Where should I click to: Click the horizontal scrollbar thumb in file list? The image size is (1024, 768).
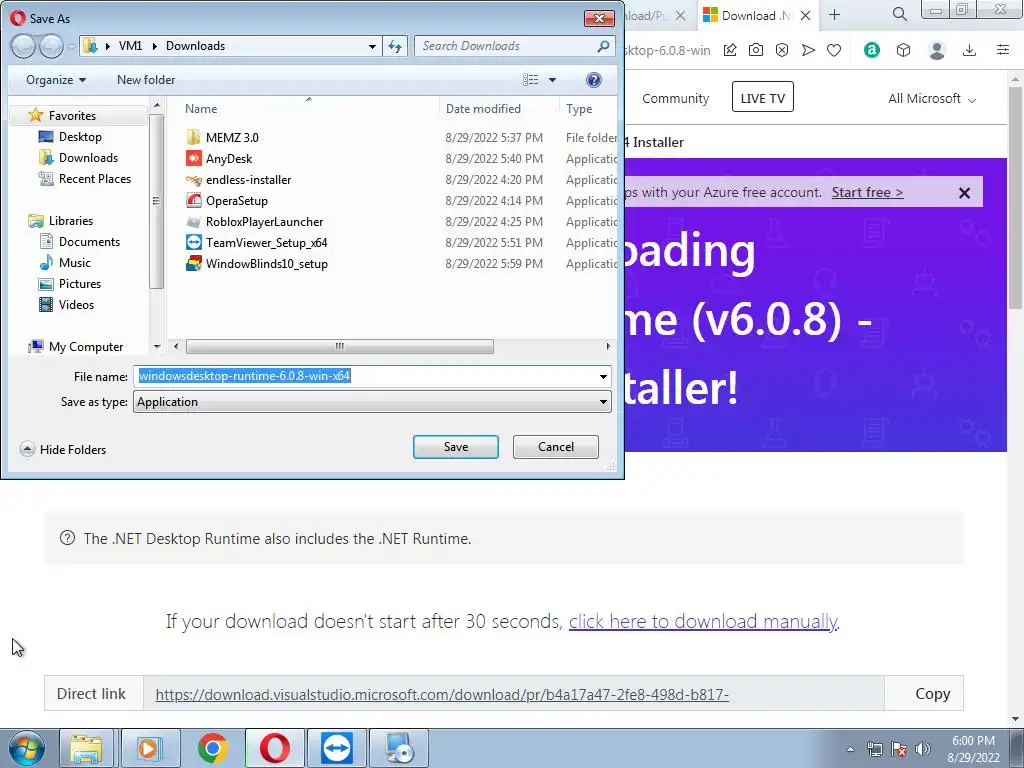pyautogui.click(x=340, y=346)
